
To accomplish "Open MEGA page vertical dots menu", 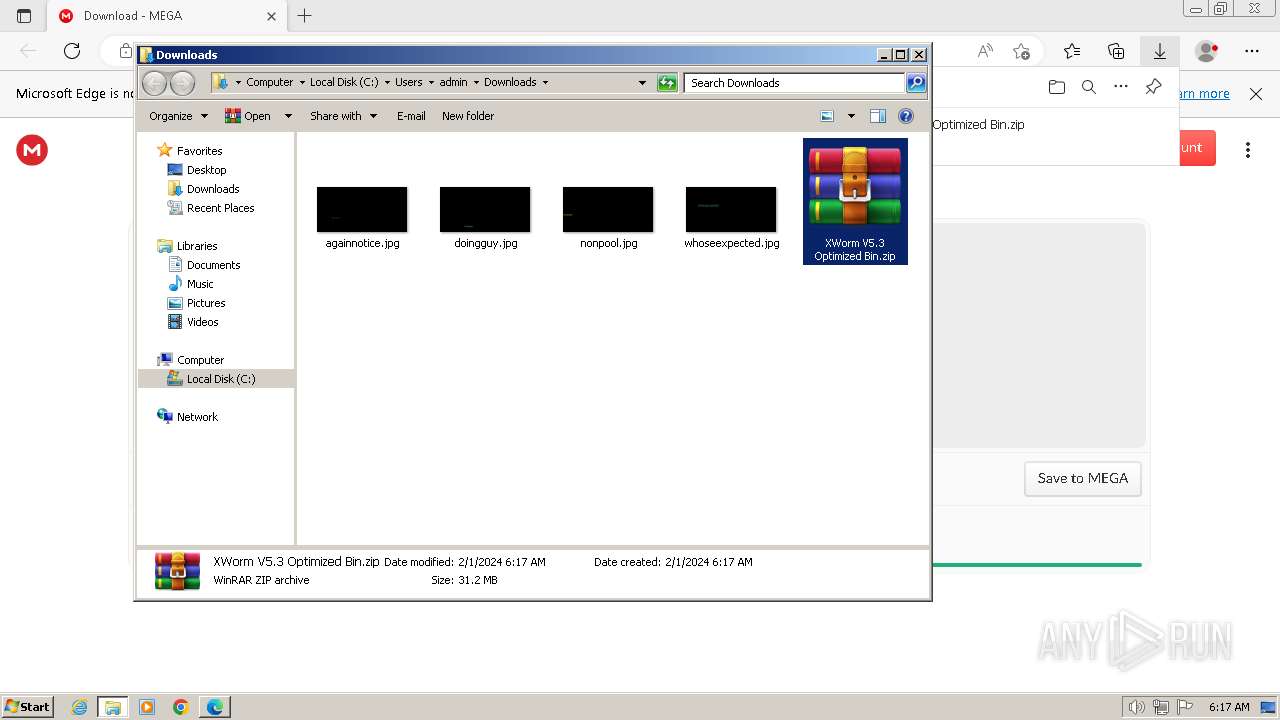I will coord(1248,150).
